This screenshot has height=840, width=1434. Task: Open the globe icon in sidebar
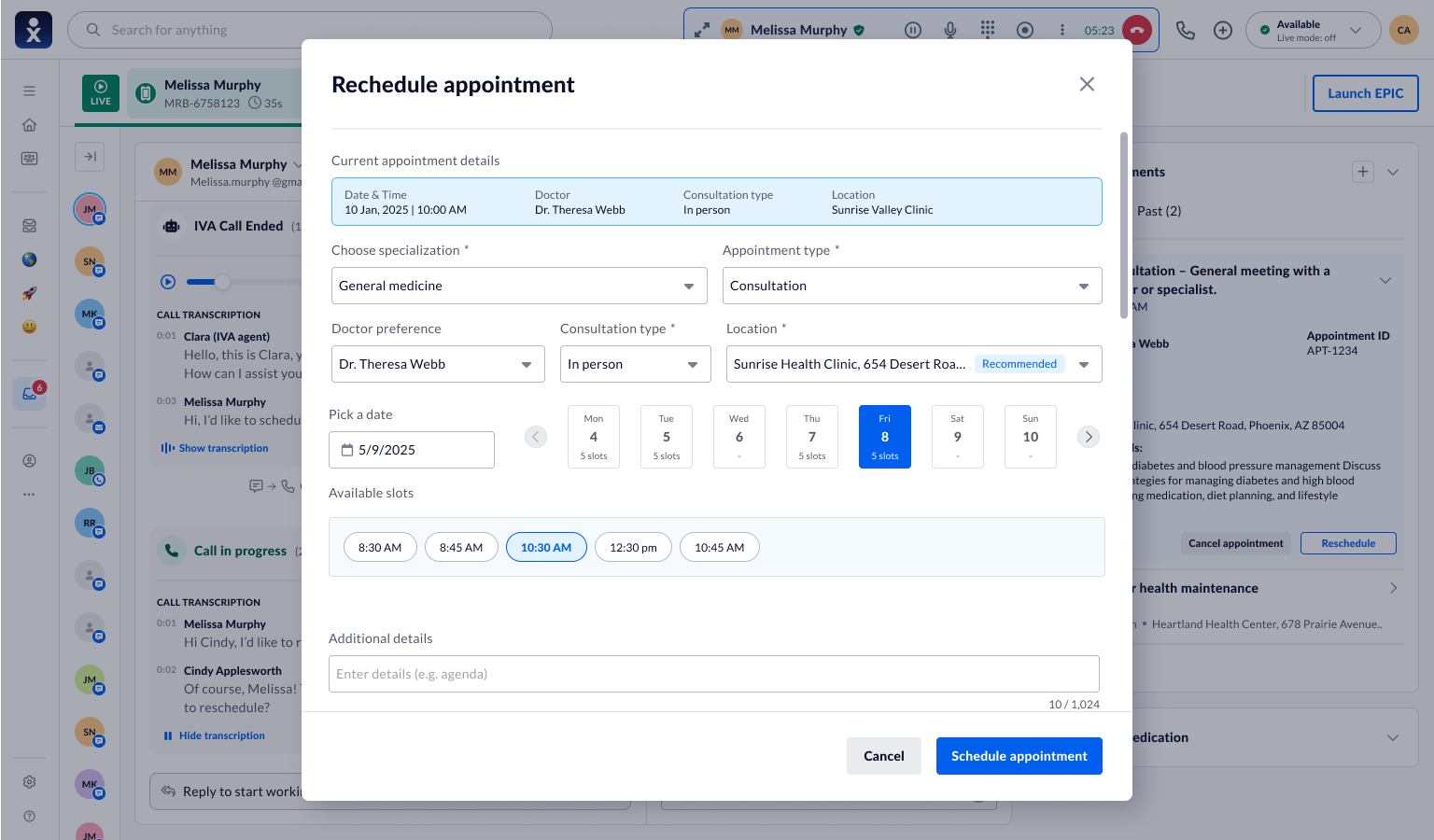(30, 259)
